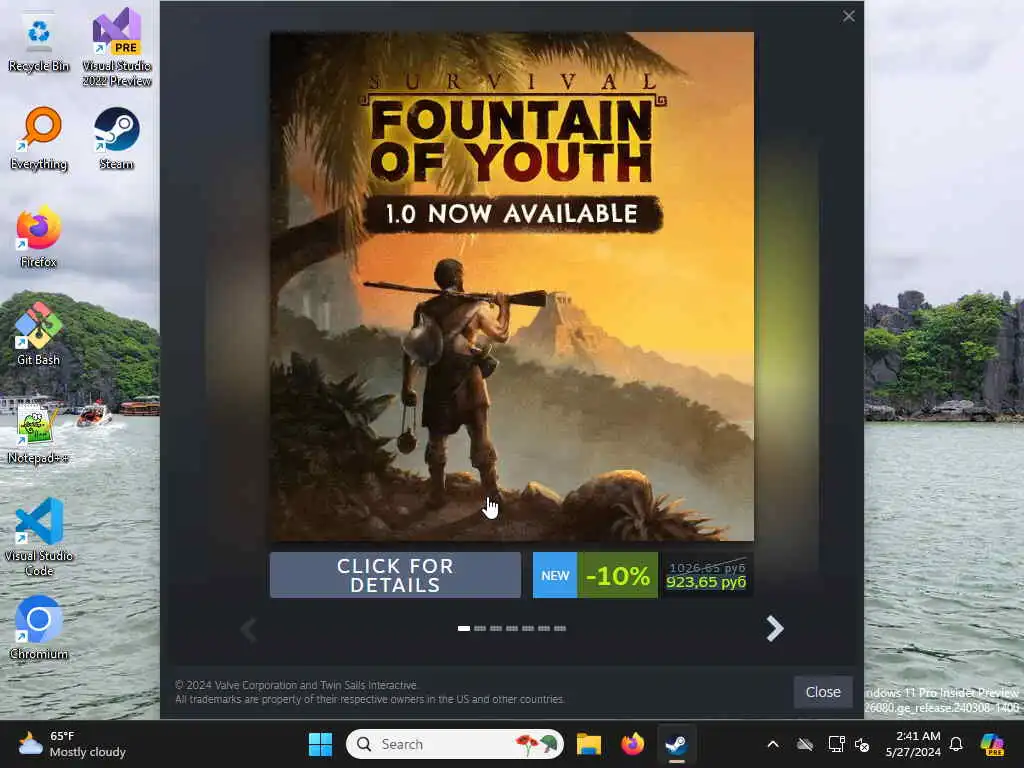The width and height of the screenshot is (1024, 768).
Task: Open the notification bell icon
Action: click(x=956, y=744)
